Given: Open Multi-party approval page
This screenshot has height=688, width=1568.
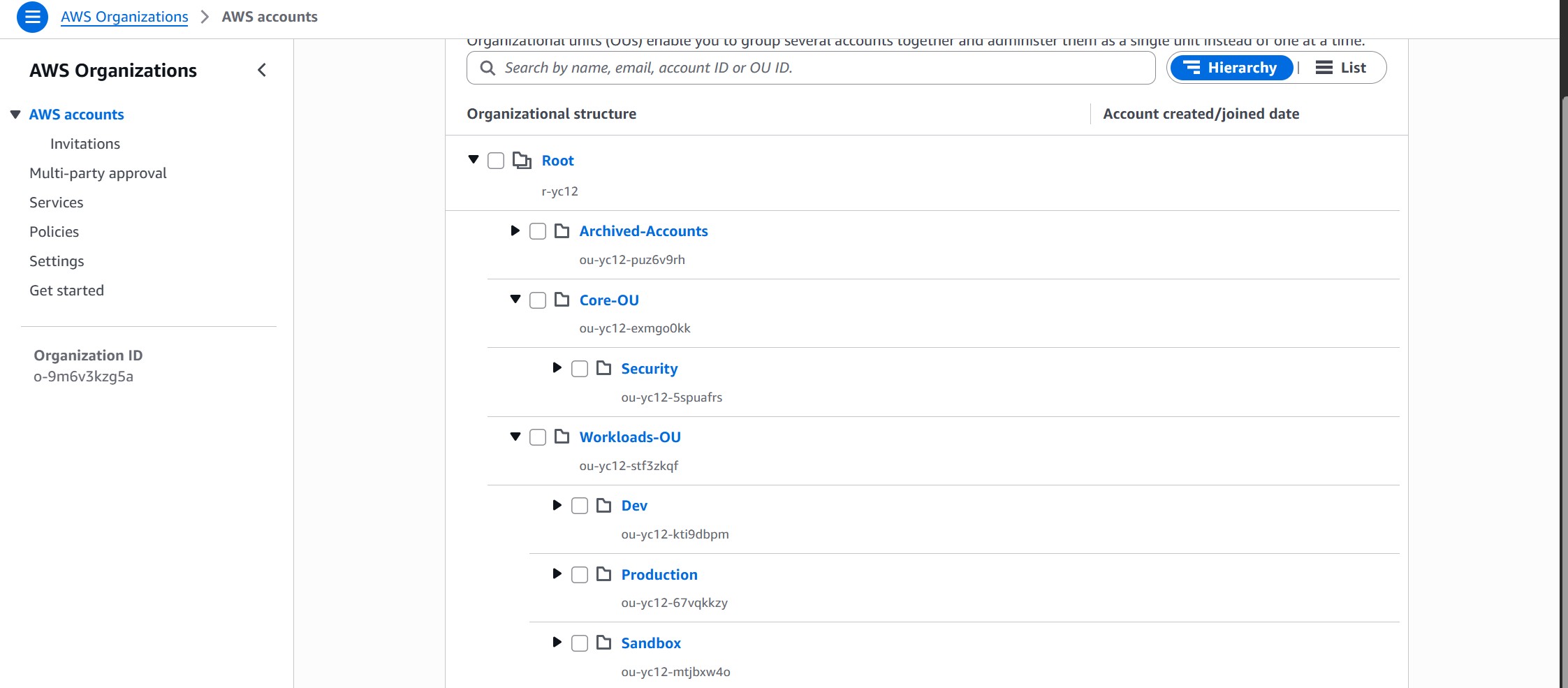Looking at the screenshot, I should [98, 173].
